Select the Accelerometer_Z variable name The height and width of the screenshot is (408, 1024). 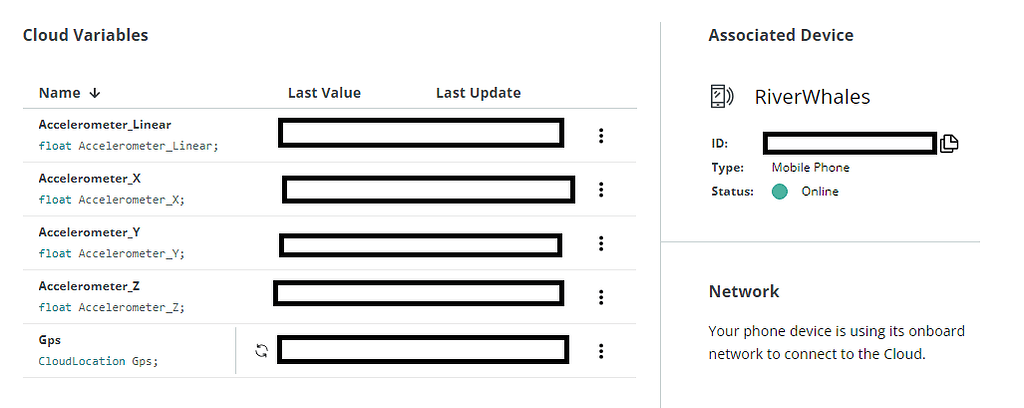88,286
